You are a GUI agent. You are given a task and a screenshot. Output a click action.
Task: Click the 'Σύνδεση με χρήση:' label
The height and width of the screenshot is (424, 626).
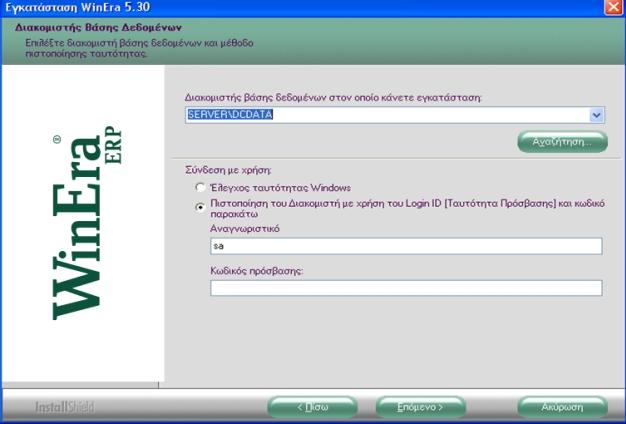pyautogui.click(x=228, y=170)
